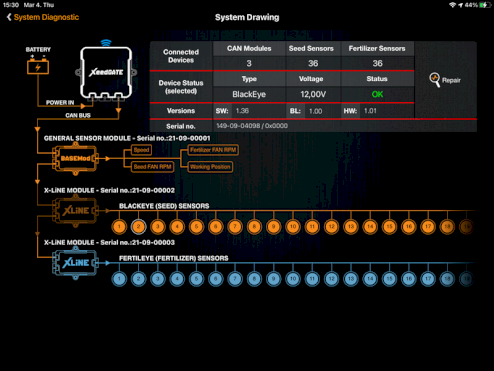Select FertilEye fertilizer sensor 17
The width and height of the screenshot is (494, 371).
pos(428,279)
